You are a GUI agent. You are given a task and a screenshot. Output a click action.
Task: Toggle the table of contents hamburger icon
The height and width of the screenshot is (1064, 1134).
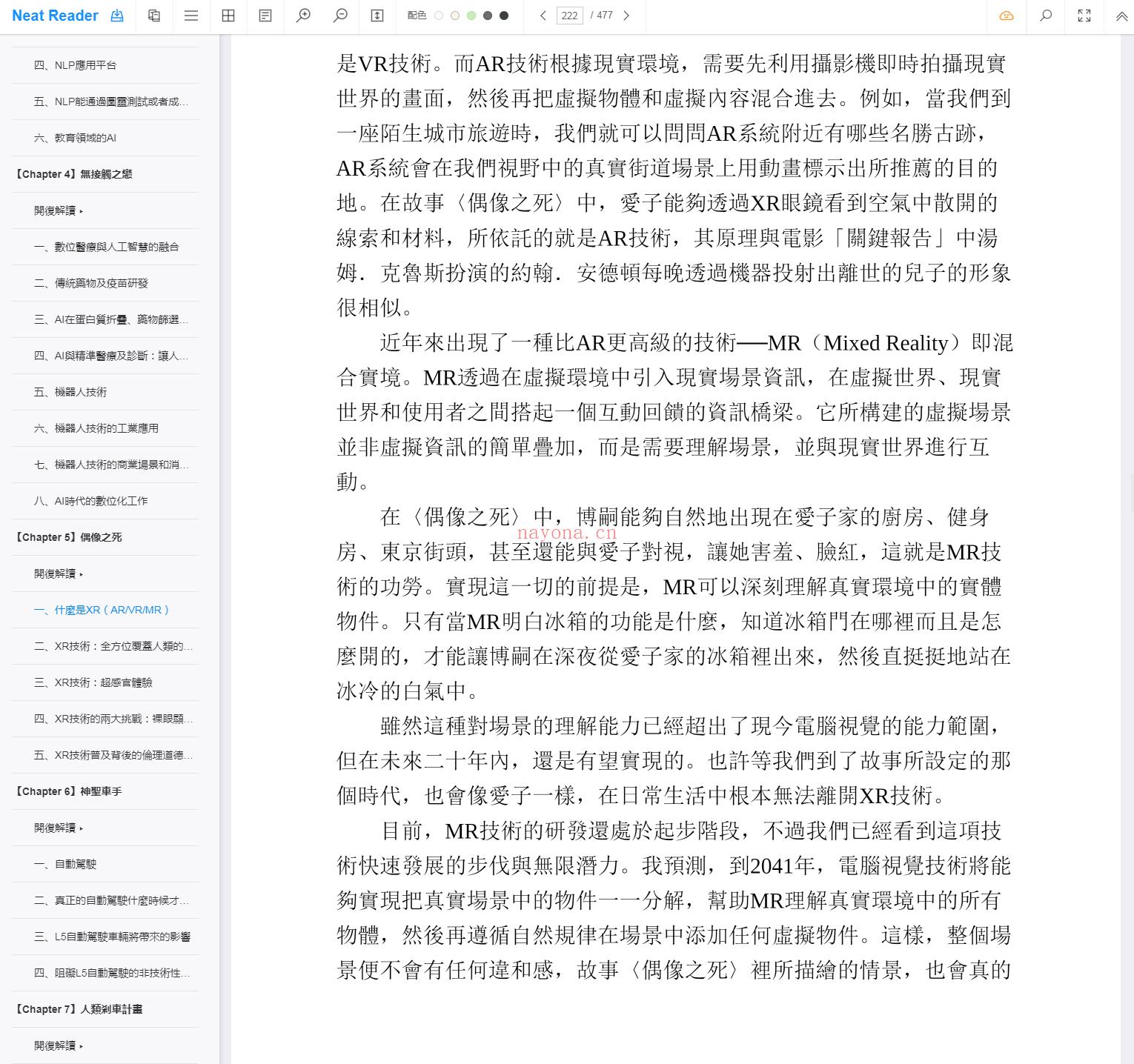191,16
